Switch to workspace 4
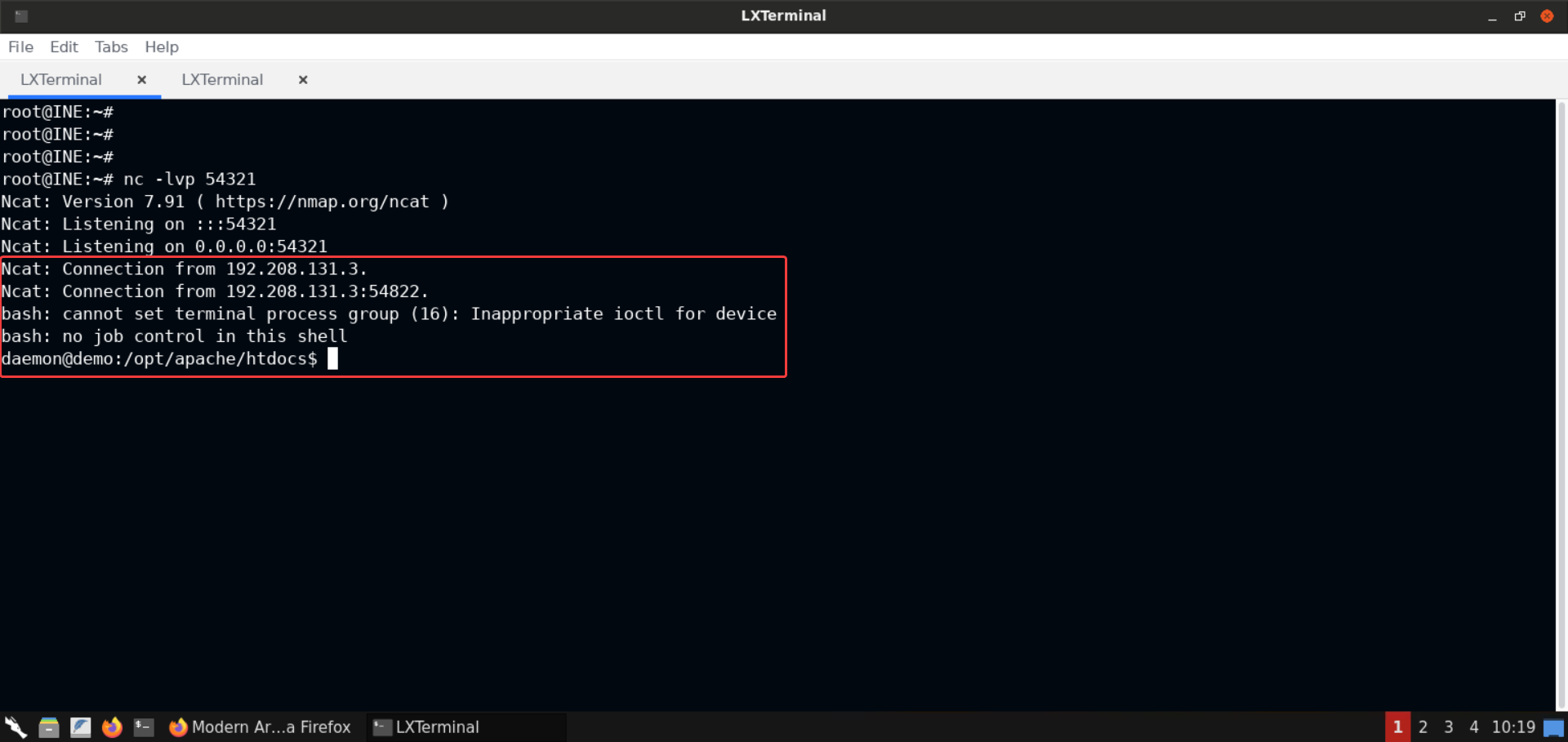The image size is (1568, 742). 1473,726
